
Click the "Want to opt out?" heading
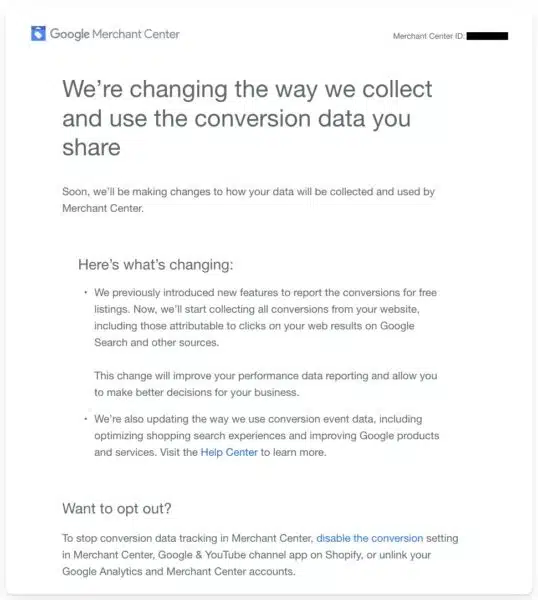coord(117,509)
